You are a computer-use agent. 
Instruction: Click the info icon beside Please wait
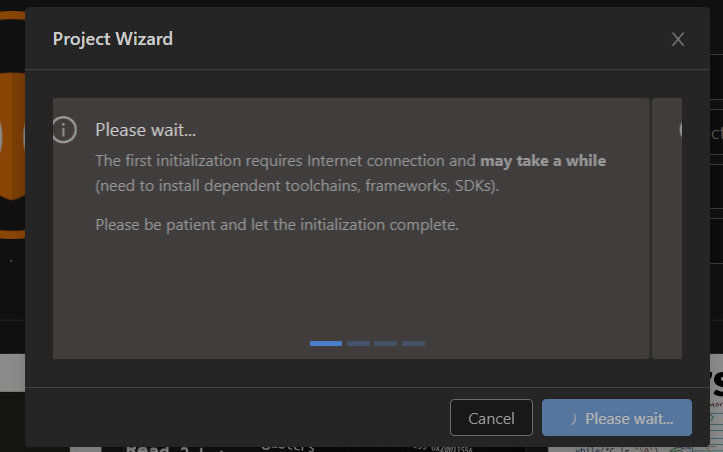click(x=64, y=130)
